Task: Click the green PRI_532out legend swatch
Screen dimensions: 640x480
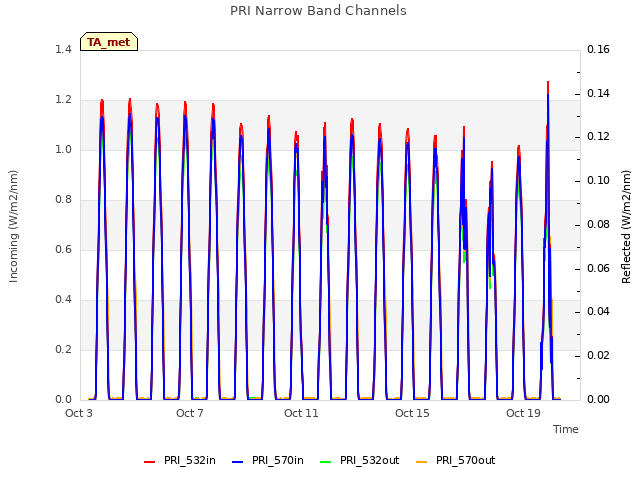Action: tap(326, 462)
